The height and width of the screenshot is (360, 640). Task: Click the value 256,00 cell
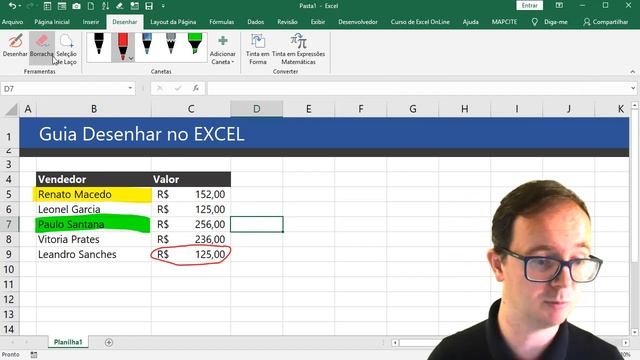pos(191,224)
